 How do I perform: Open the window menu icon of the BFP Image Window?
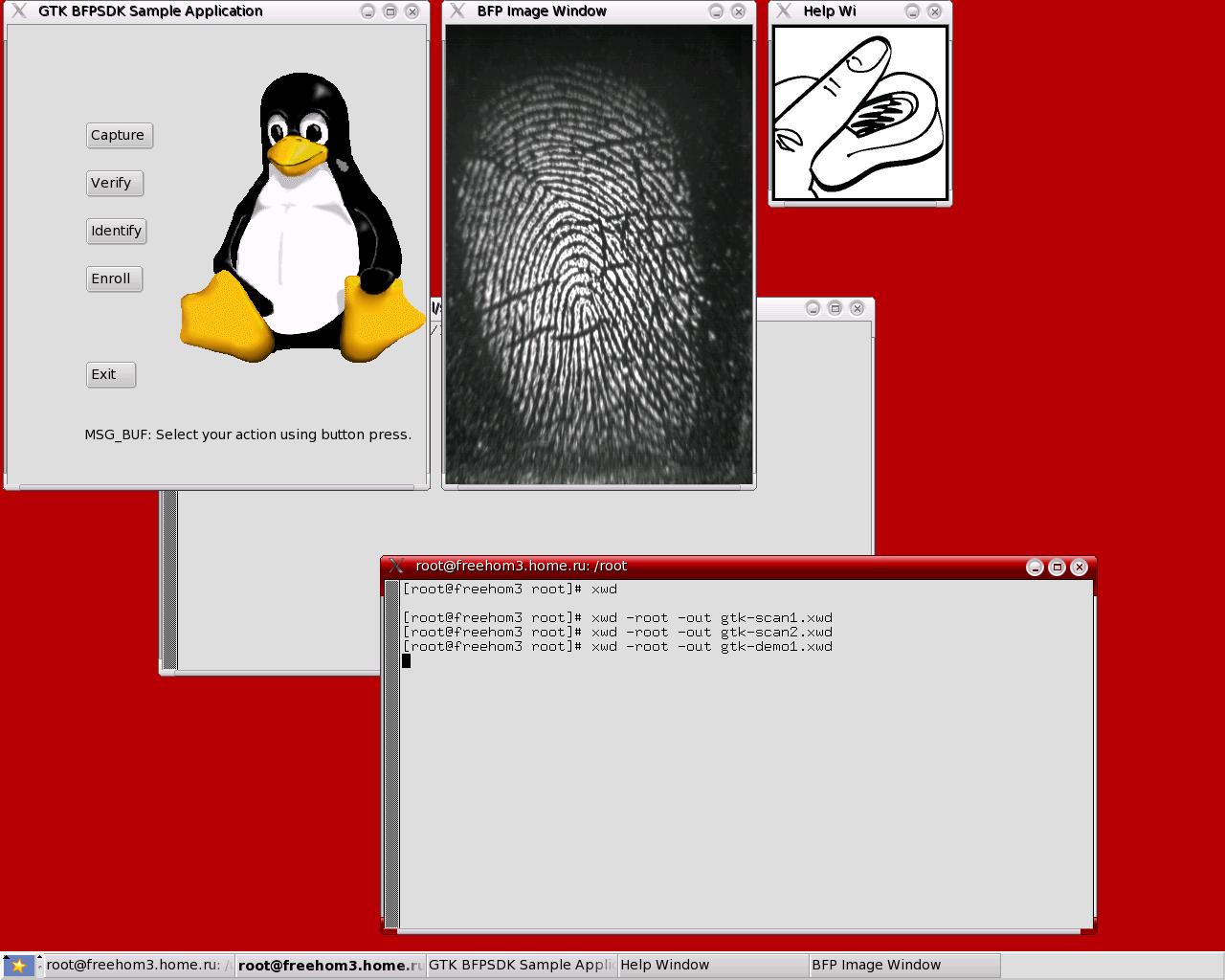coord(457,11)
